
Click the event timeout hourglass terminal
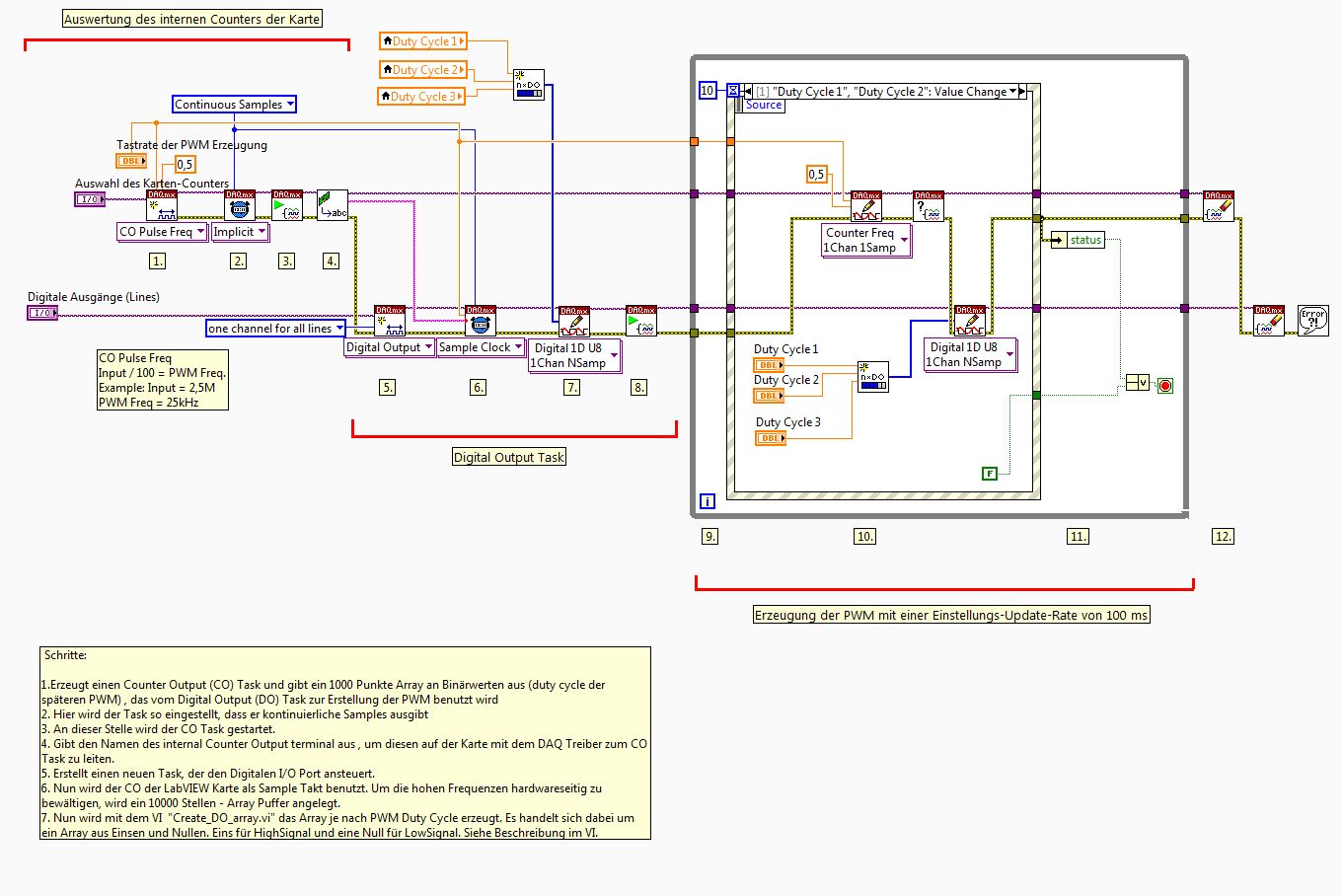(x=733, y=91)
